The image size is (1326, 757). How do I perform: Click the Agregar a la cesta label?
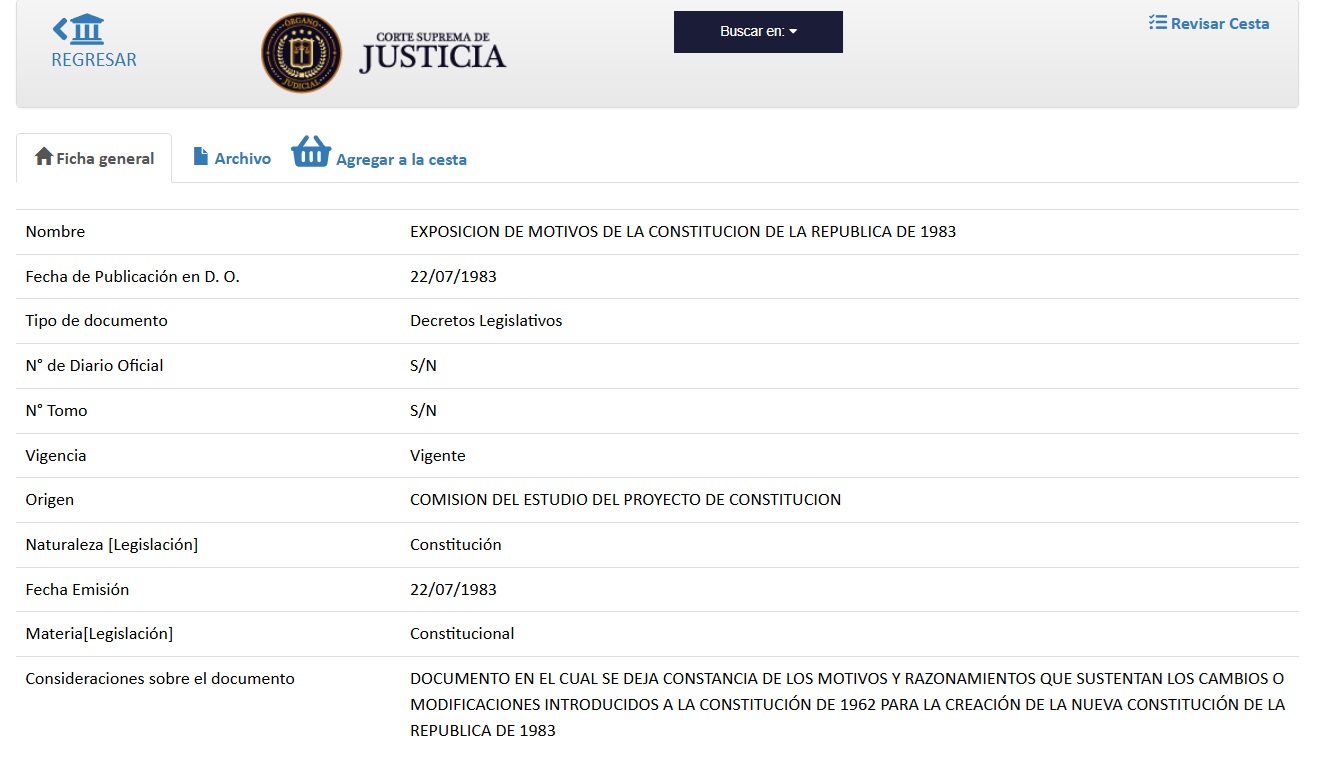[x=401, y=159]
